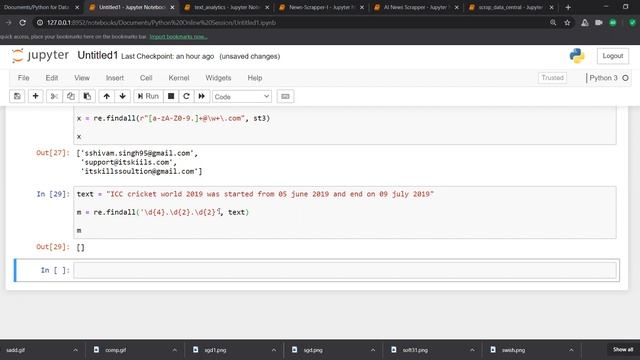Image resolution: width=640 pixels, height=360 pixels.
Task: Save notebook with the floppy disk icon
Action: pyautogui.click(x=17, y=96)
